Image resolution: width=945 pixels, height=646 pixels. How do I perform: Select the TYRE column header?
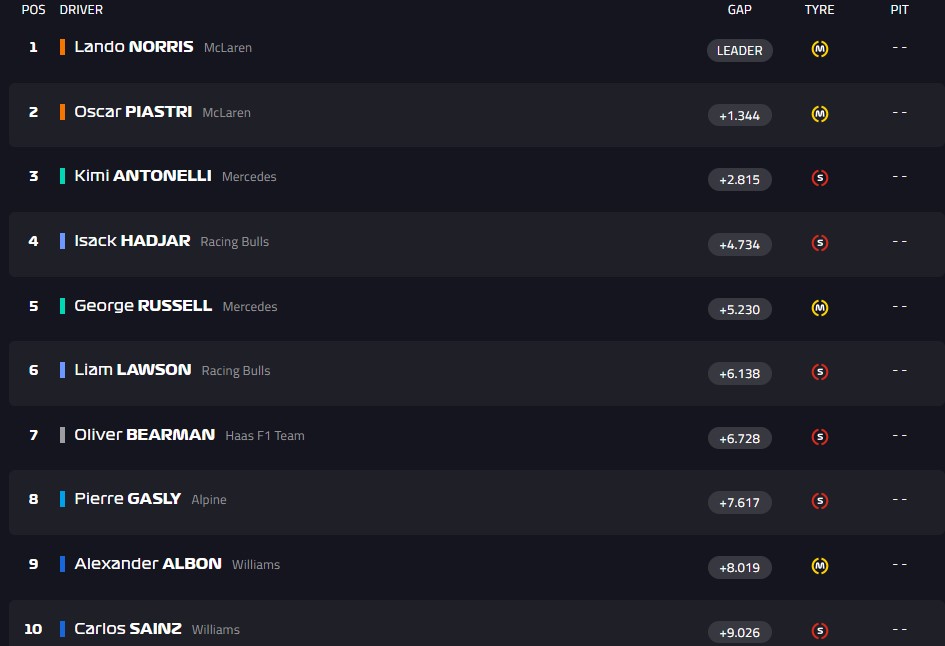(819, 10)
